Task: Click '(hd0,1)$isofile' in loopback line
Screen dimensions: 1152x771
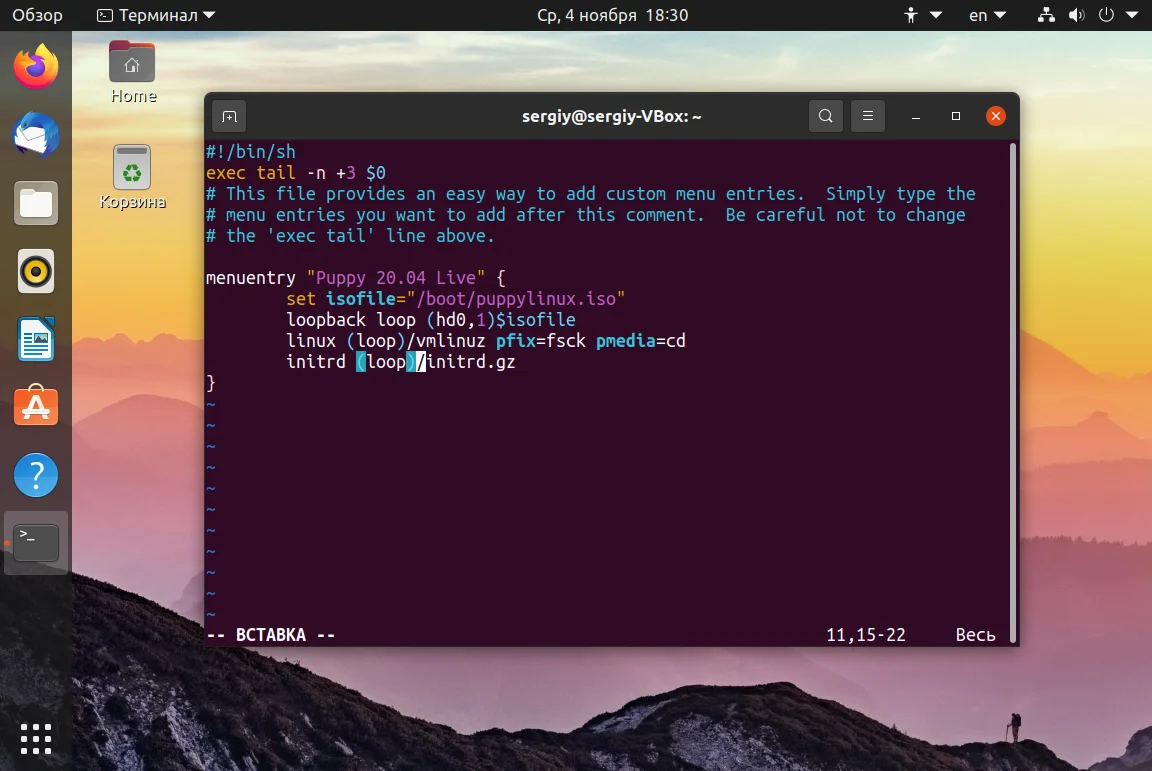Action: 501,320
